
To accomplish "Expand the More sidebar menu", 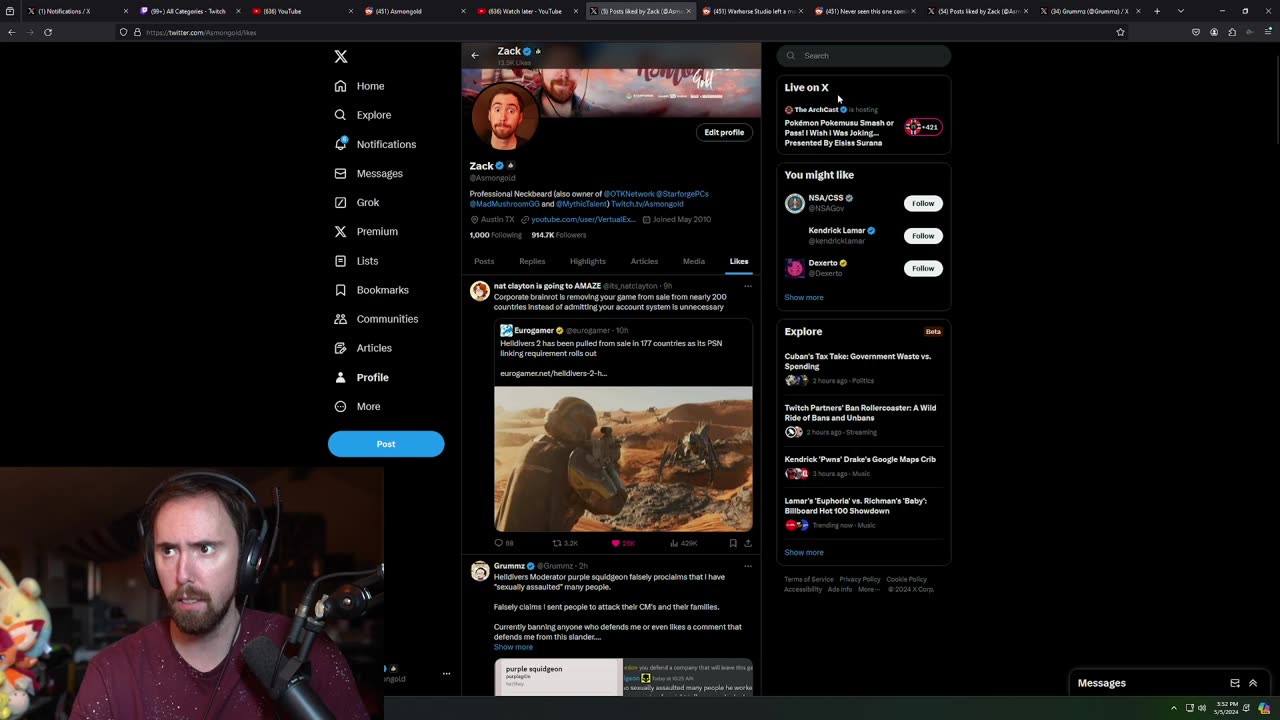I will (358, 406).
